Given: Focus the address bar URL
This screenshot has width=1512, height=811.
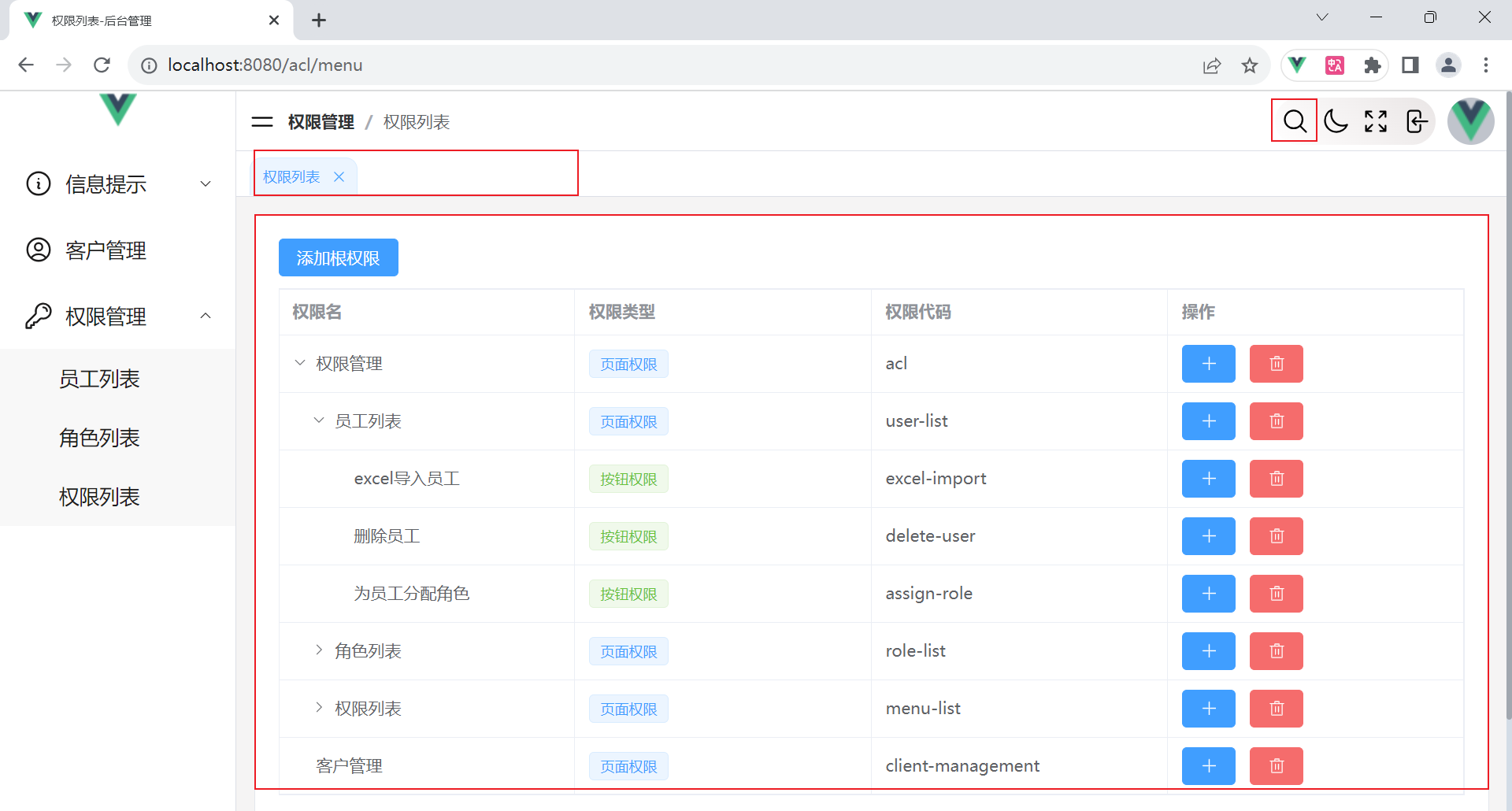Looking at the screenshot, I should (x=265, y=65).
